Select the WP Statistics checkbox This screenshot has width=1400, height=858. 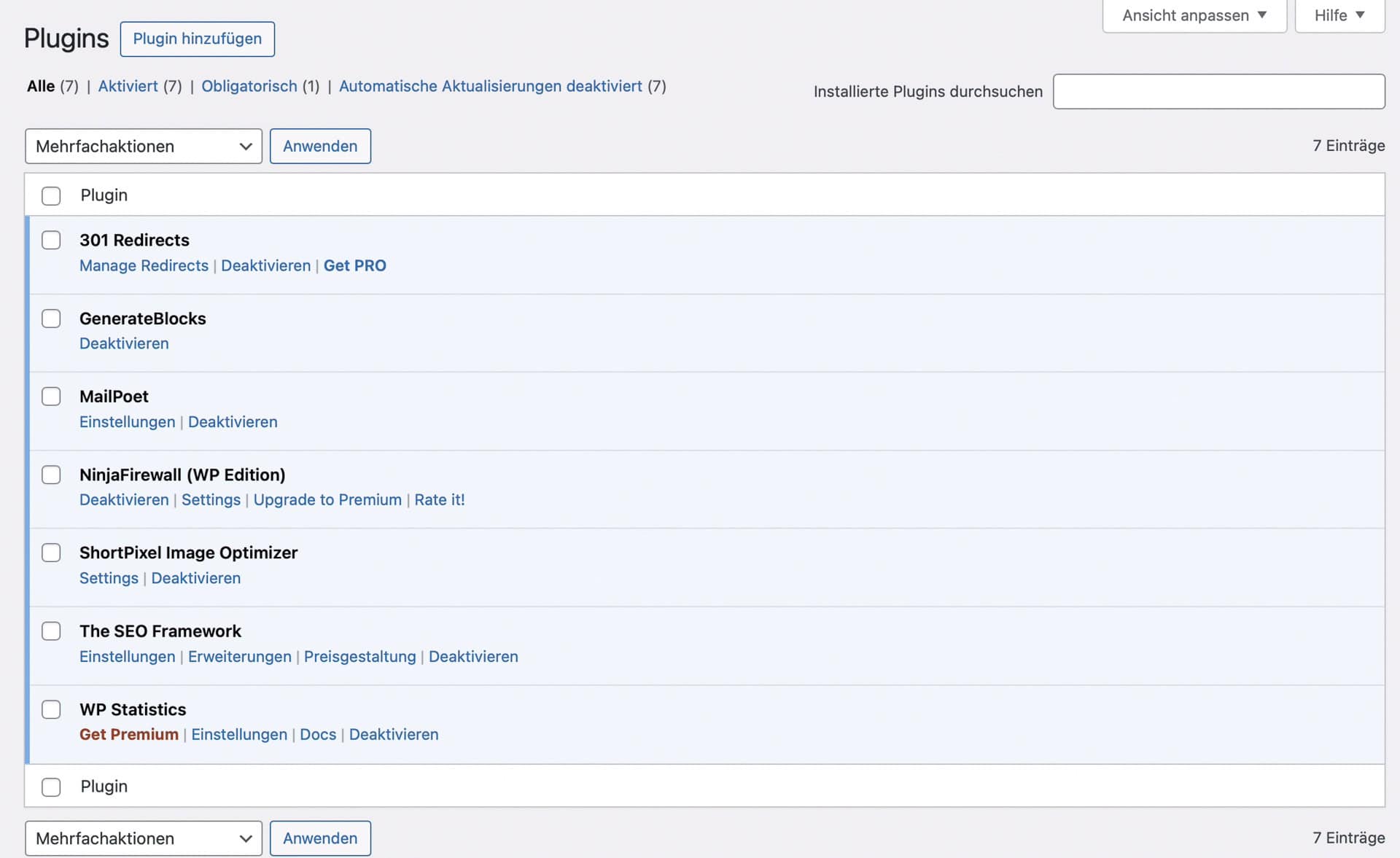pos(51,709)
